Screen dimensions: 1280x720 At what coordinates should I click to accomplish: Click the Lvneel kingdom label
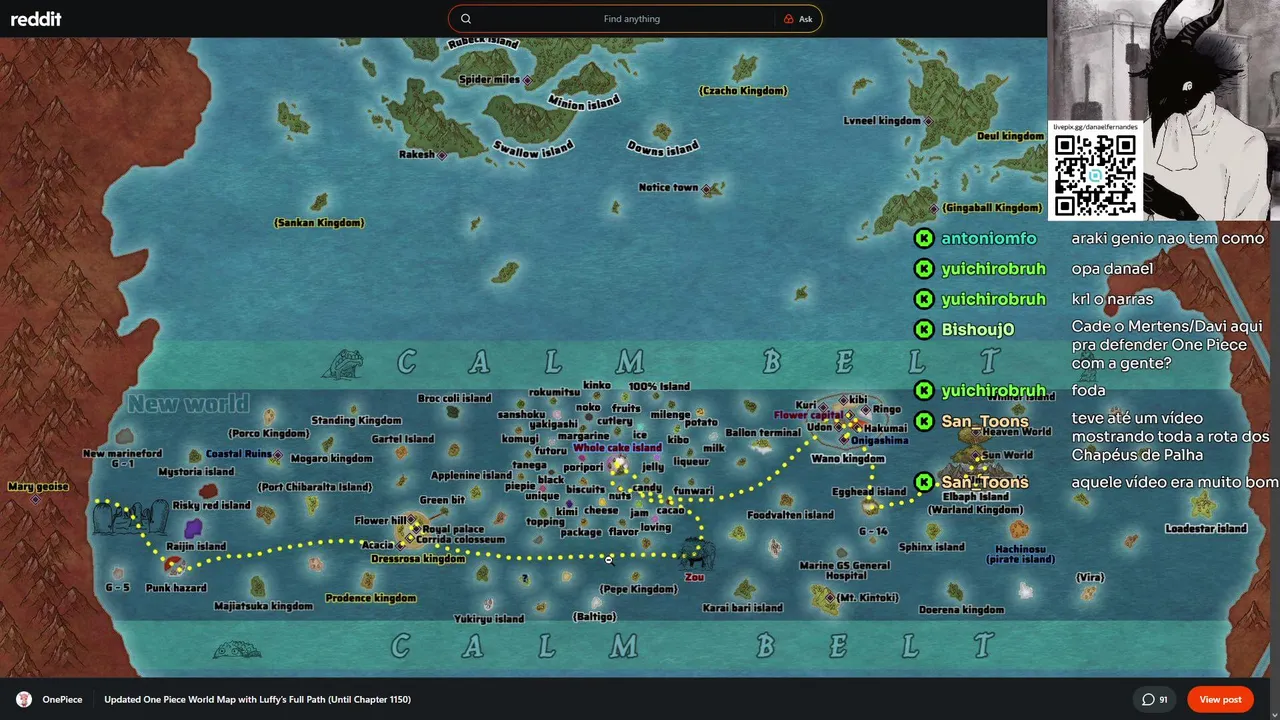(882, 121)
